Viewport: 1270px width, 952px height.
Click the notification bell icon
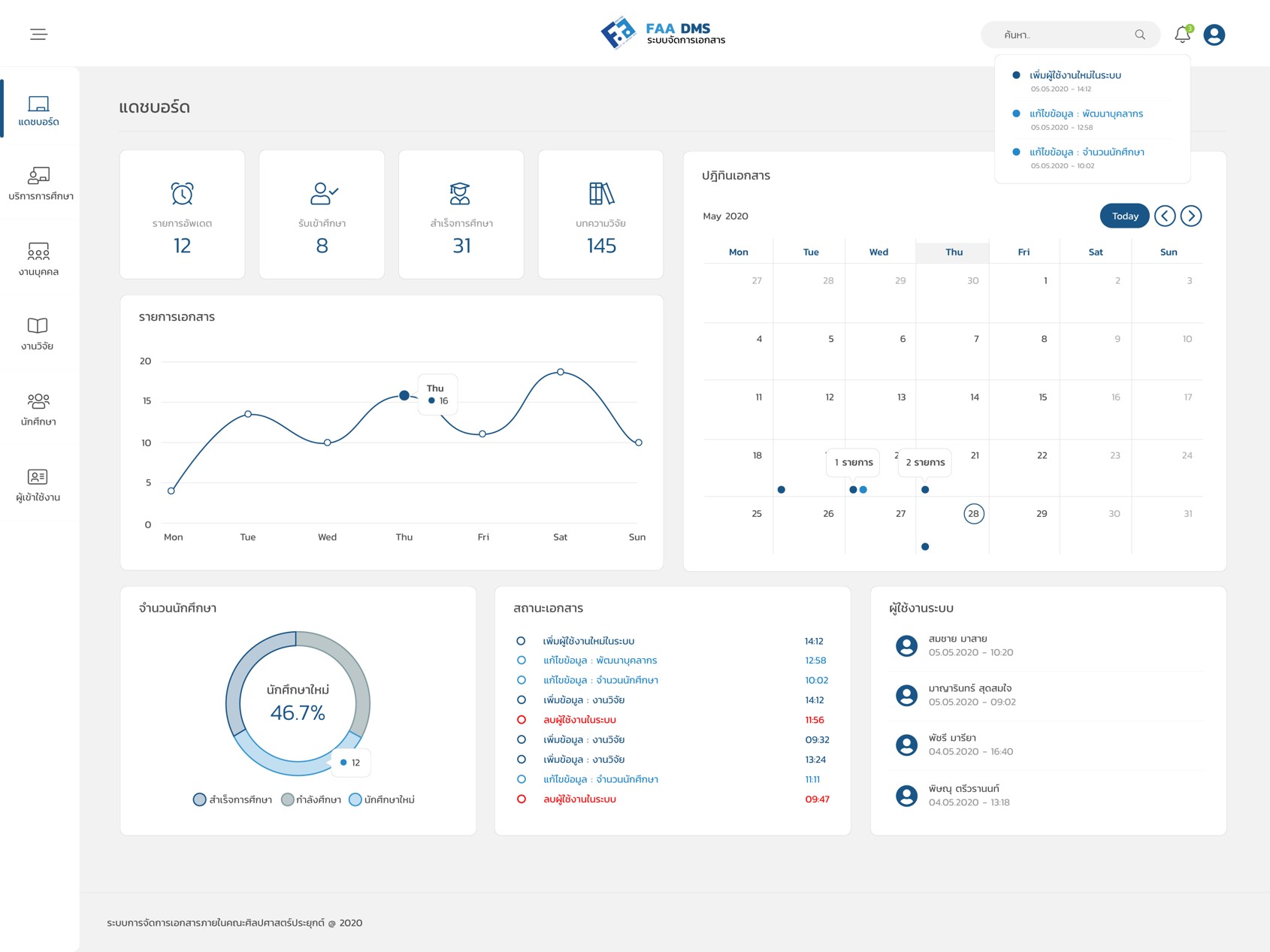(x=1181, y=35)
